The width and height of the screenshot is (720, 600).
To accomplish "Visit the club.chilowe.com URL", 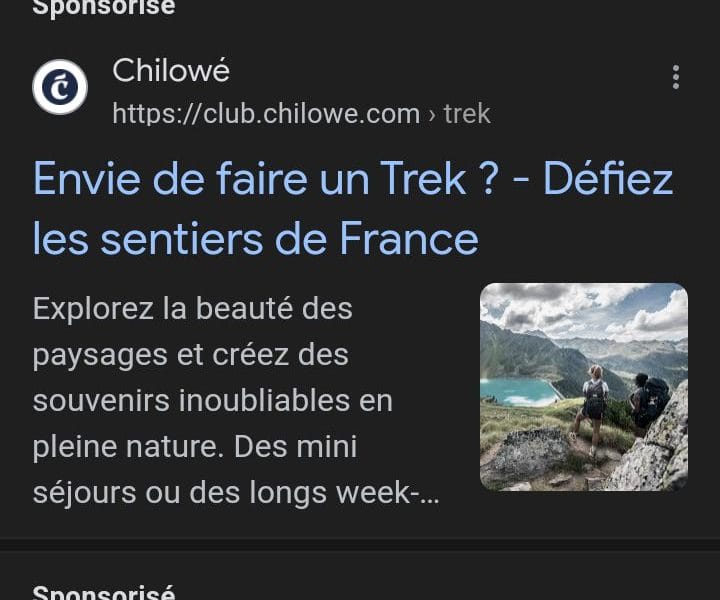I will [266, 113].
